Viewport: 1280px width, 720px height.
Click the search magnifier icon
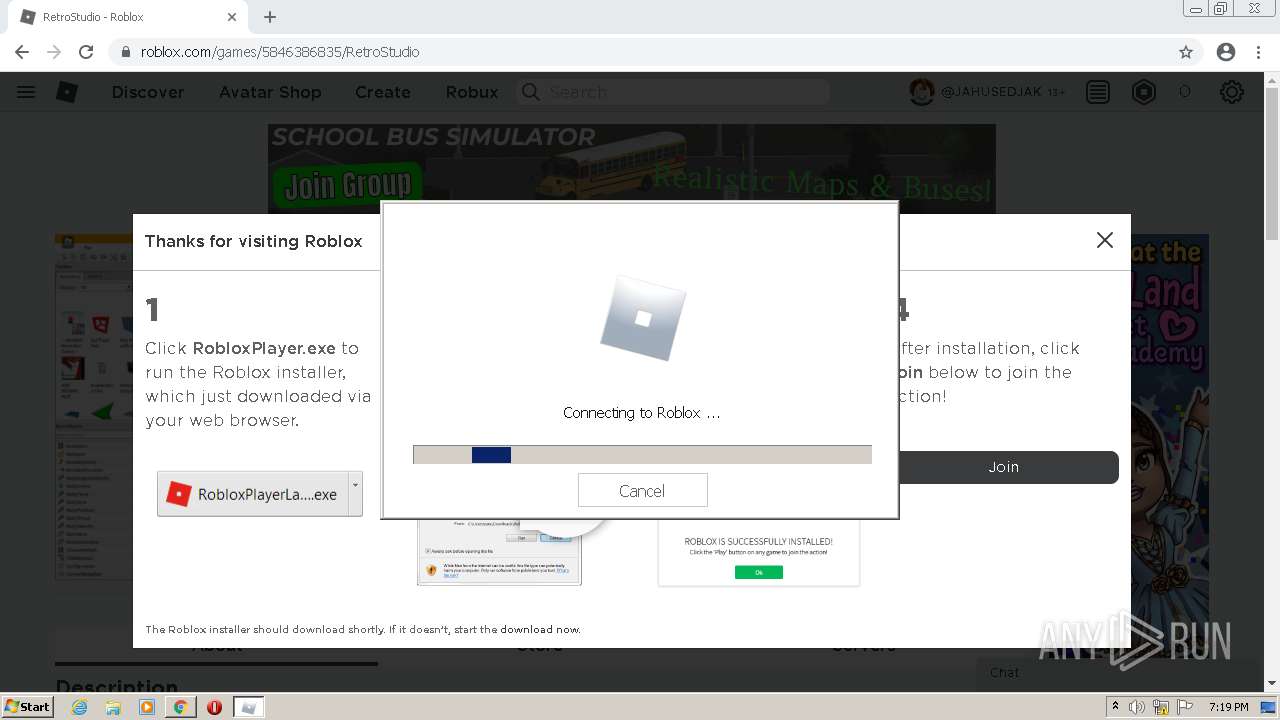[x=531, y=92]
